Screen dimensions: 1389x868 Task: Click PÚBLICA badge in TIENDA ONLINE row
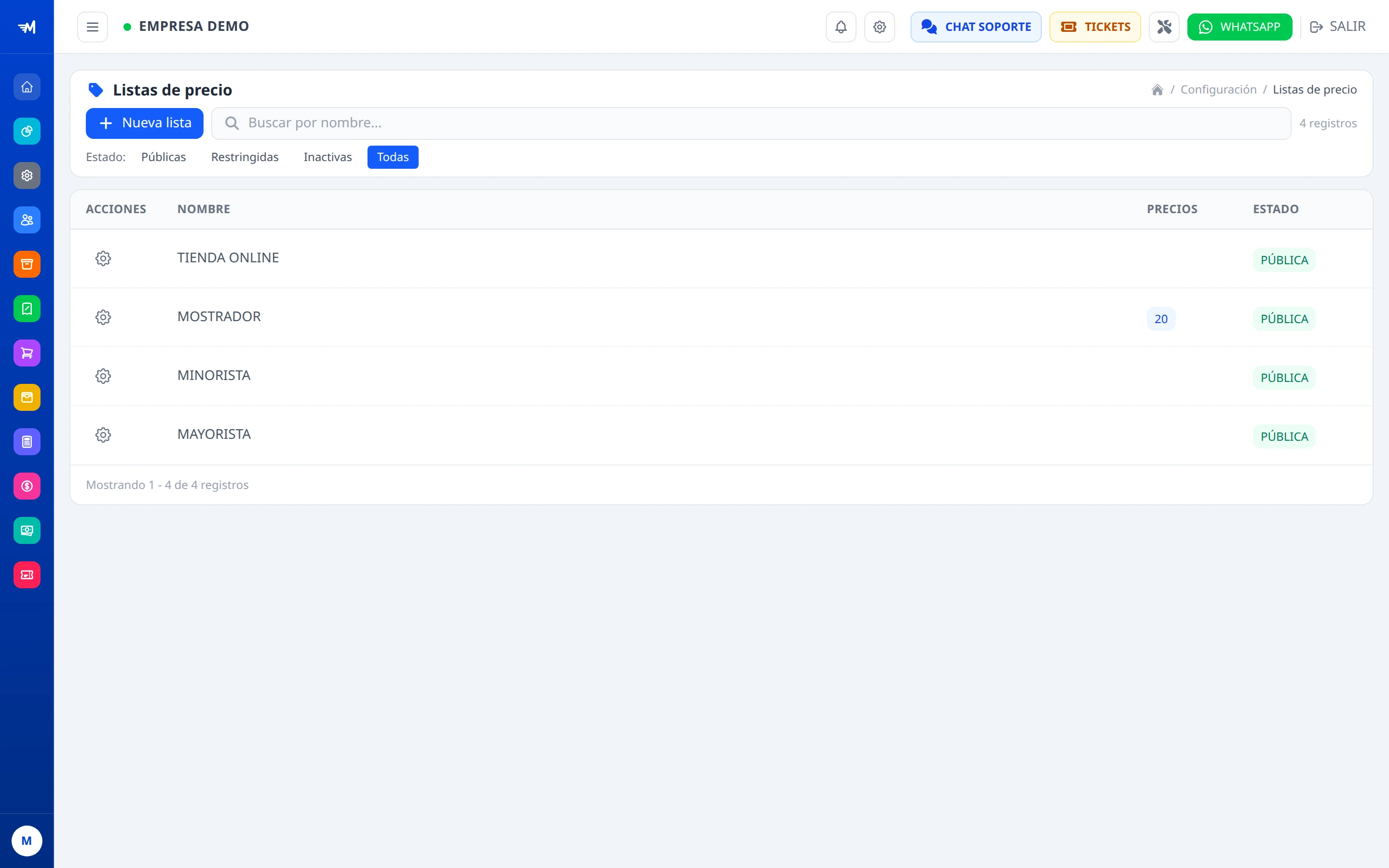[1284, 260]
